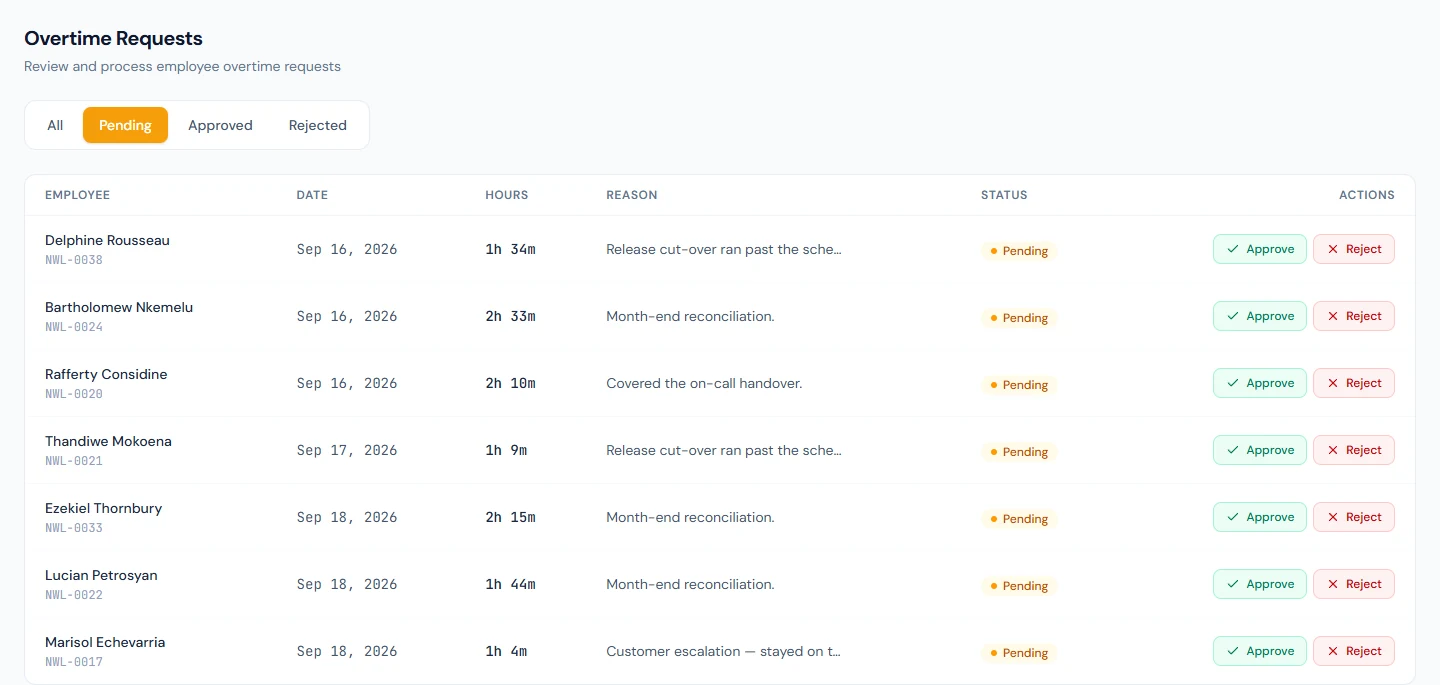Click employee ID NWL-0038
This screenshot has height=685, width=1440.
(74, 260)
